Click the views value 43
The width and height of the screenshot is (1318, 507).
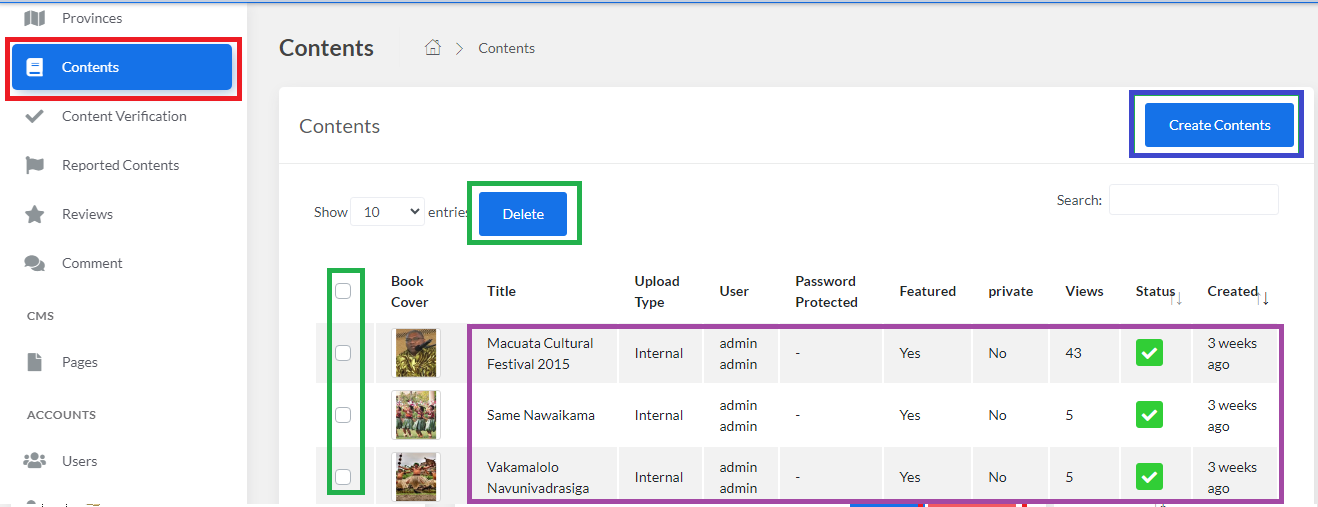pos(1073,353)
